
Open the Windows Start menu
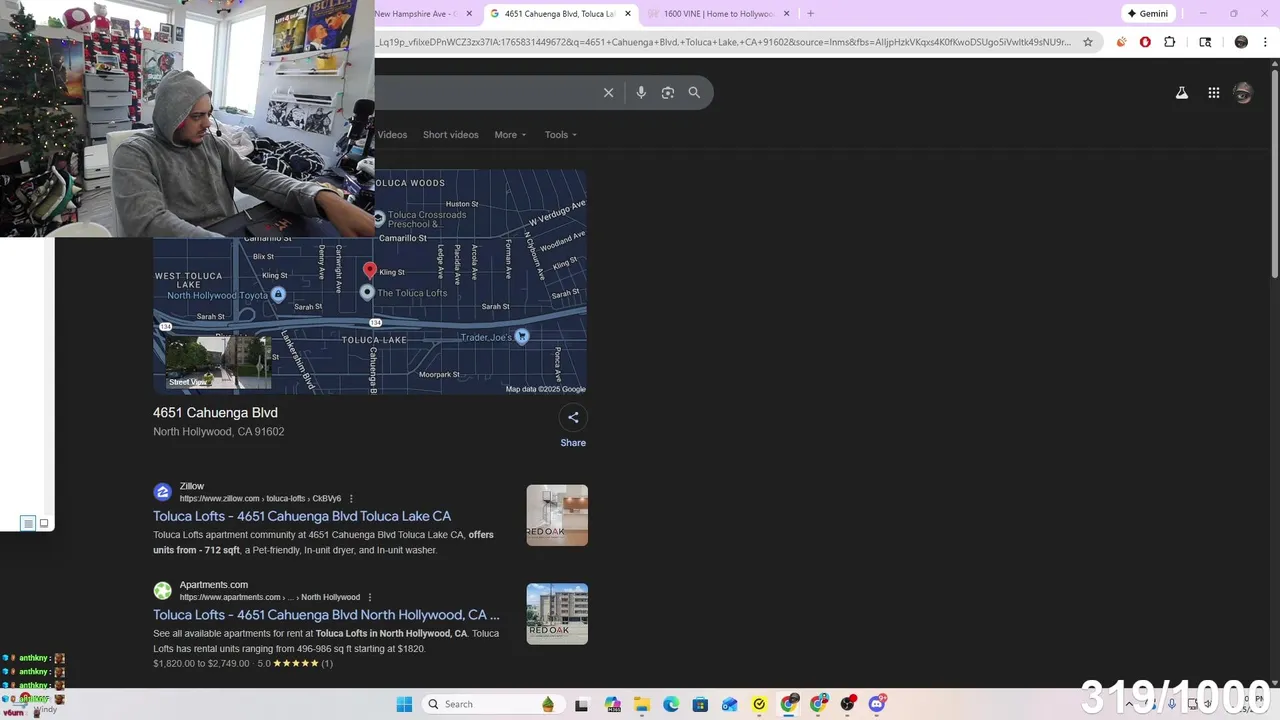(x=404, y=704)
